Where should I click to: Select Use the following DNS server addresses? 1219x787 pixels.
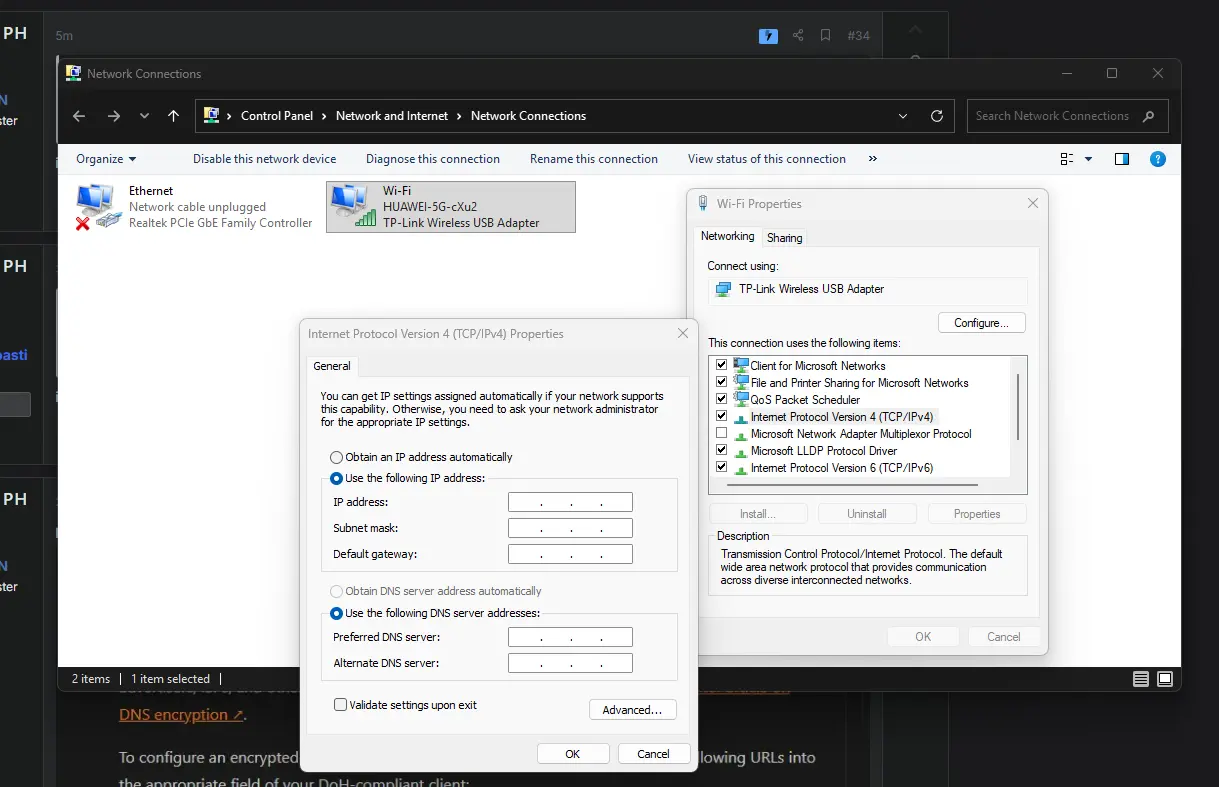click(x=337, y=614)
